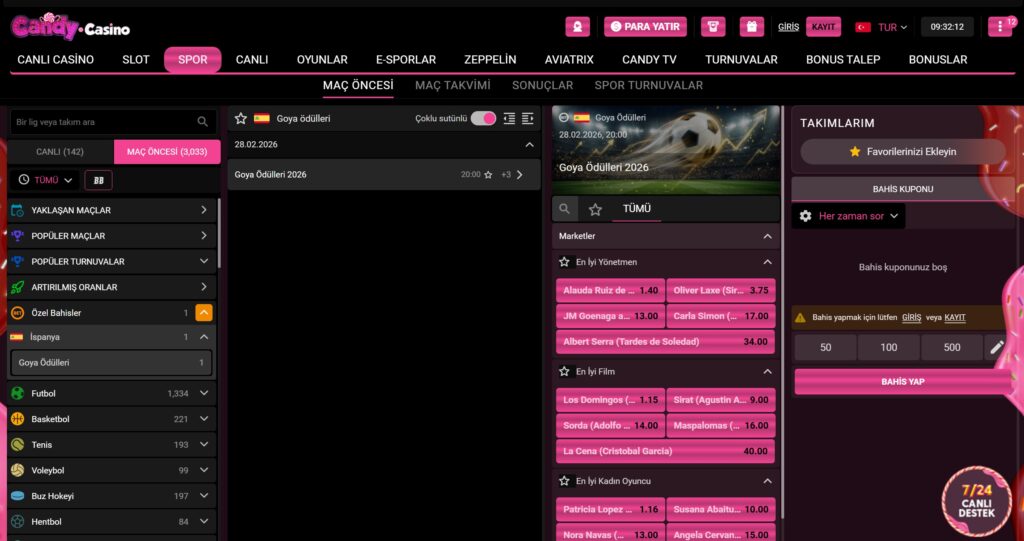Viewport: 1024px width, 541px height.
Task: Open the Her zaman sor dropdown
Action: (849, 216)
